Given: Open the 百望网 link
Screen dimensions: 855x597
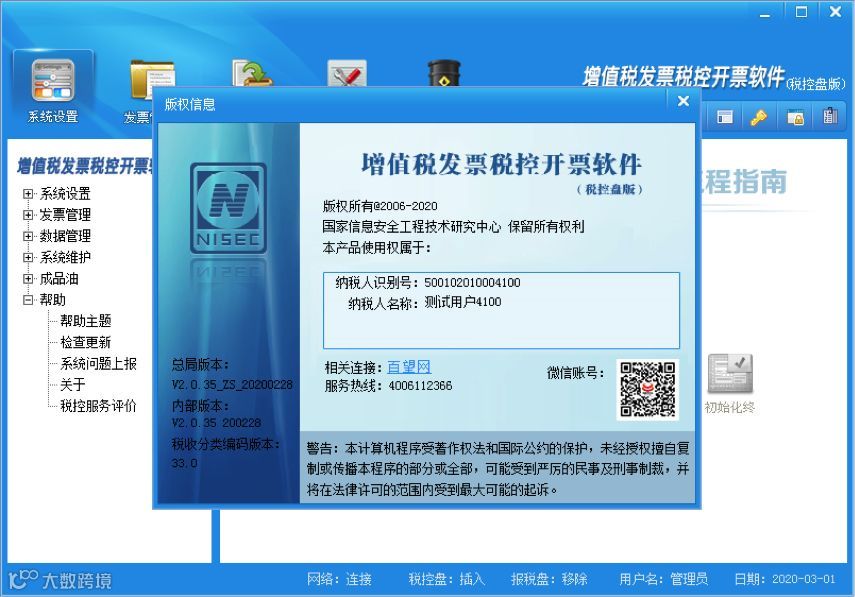Looking at the screenshot, I should 409,367.
